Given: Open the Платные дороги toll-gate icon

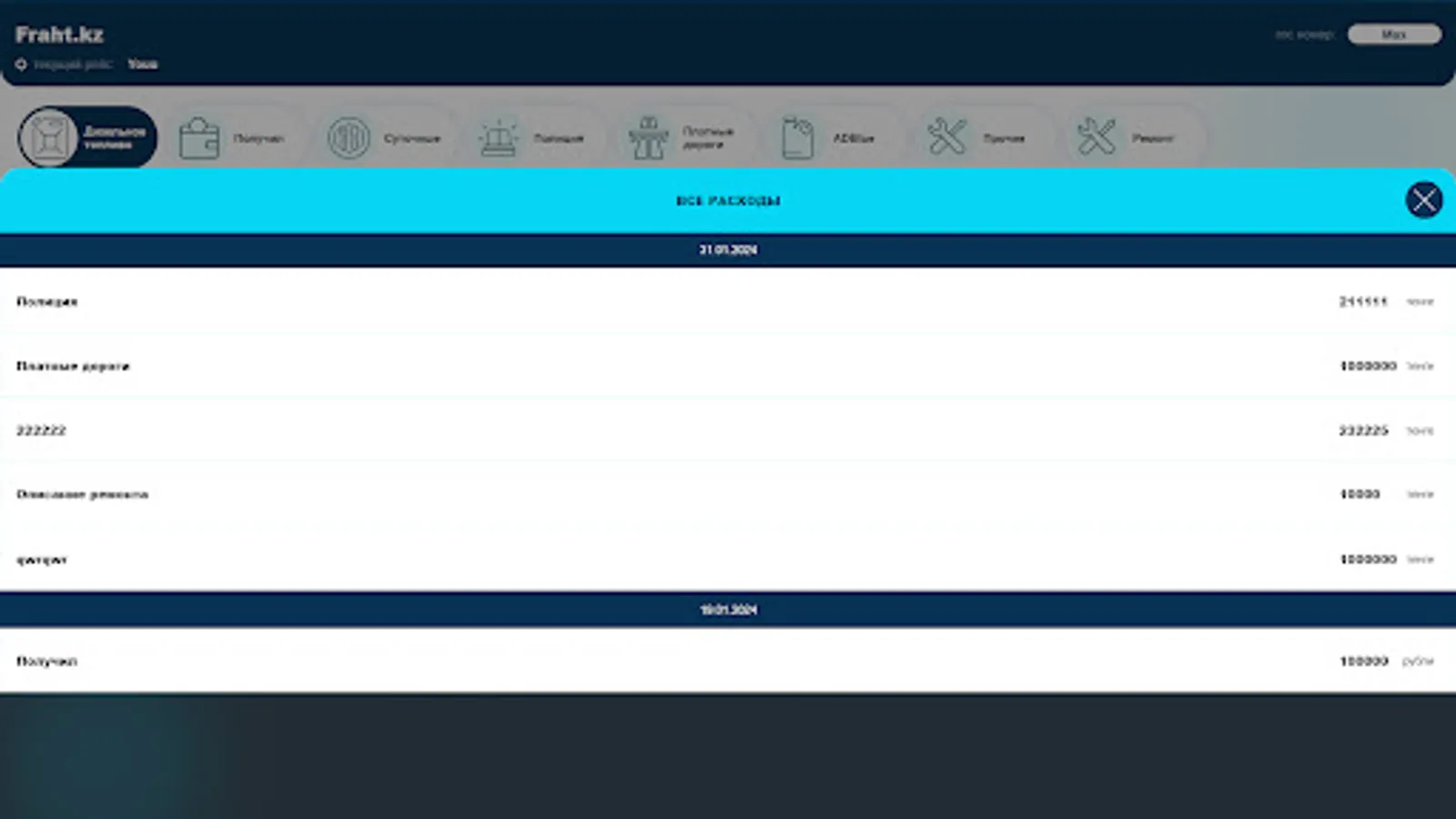Looking at the screenshot, I should point(648,136).
